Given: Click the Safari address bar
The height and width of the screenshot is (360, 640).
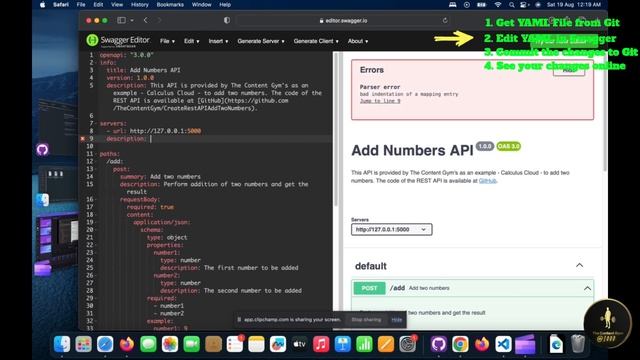Looking at the screenshot, I should 343,20.
